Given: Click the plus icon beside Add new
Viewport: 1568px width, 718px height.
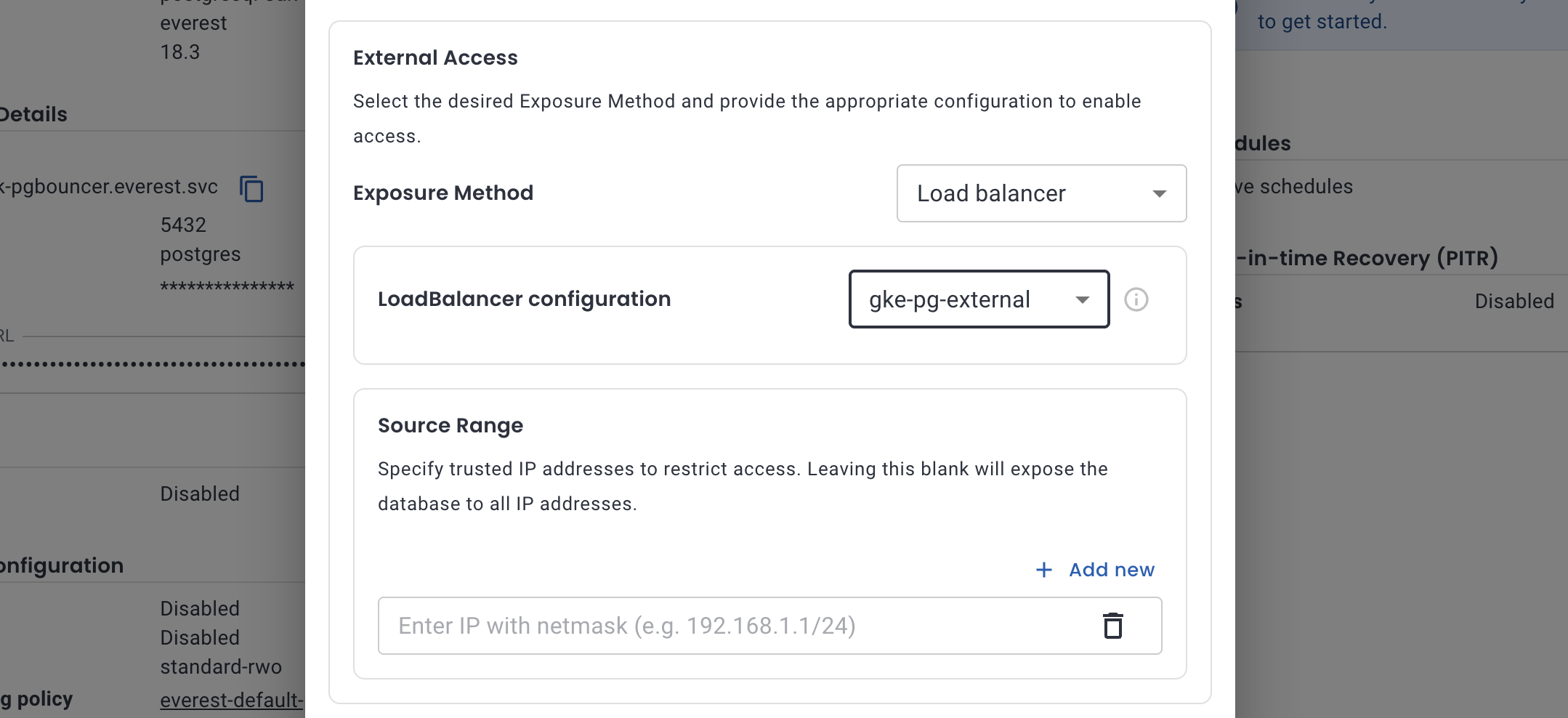Looking at the screenshot, I should pyautogui.click(x=1044, y=570).
